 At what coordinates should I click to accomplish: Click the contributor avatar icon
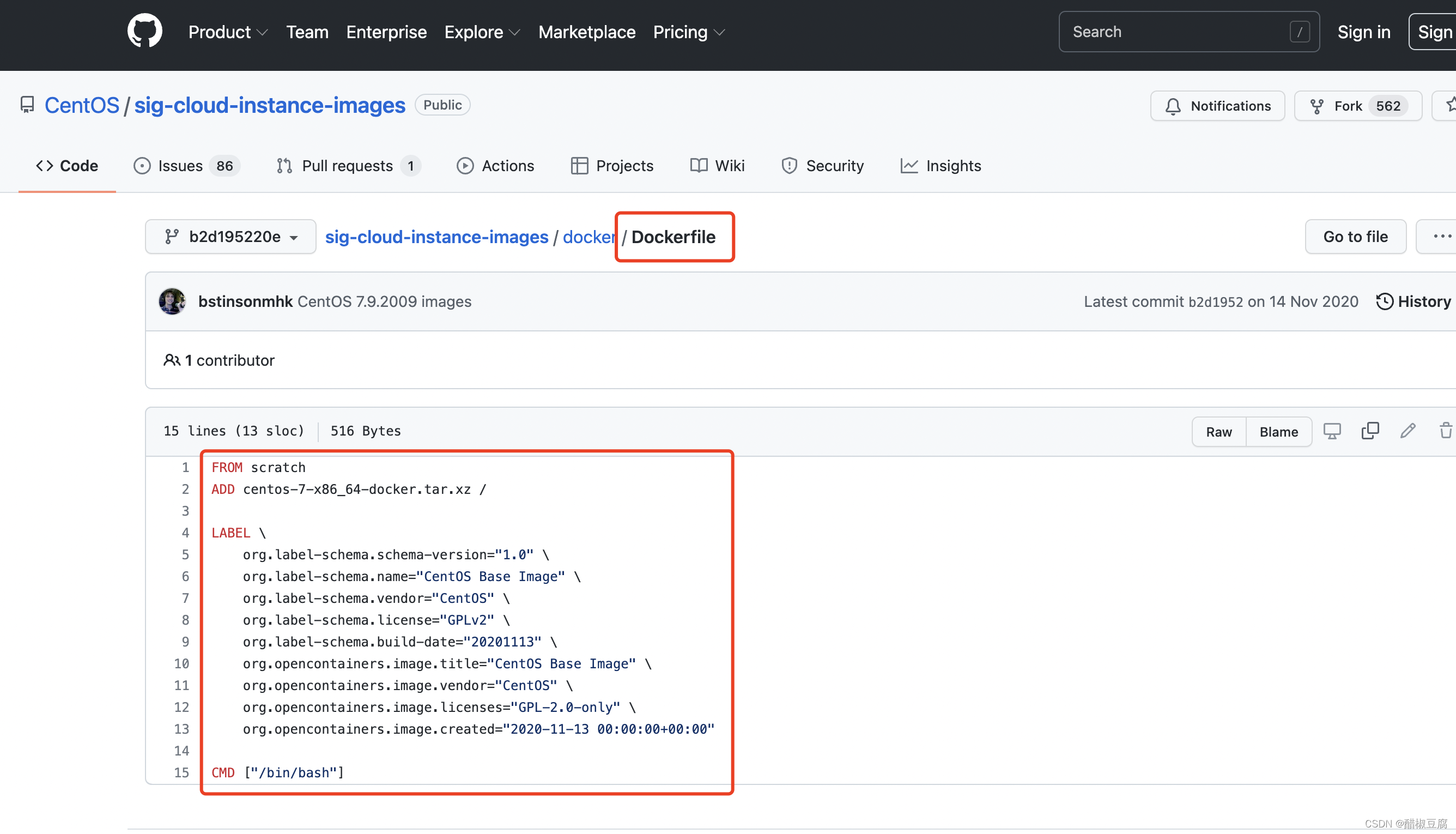tap(172, 301)
